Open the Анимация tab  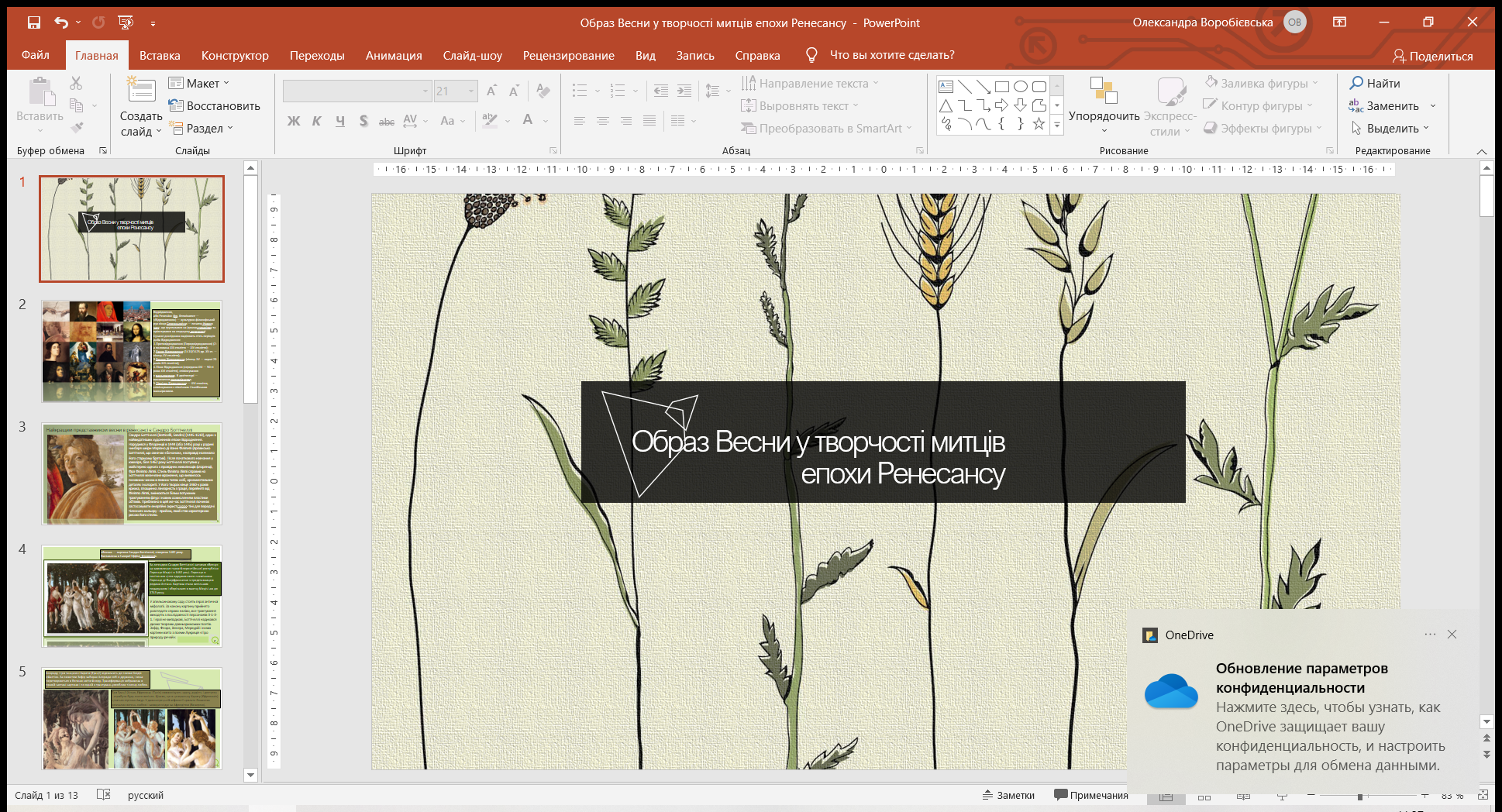point(394,55)
